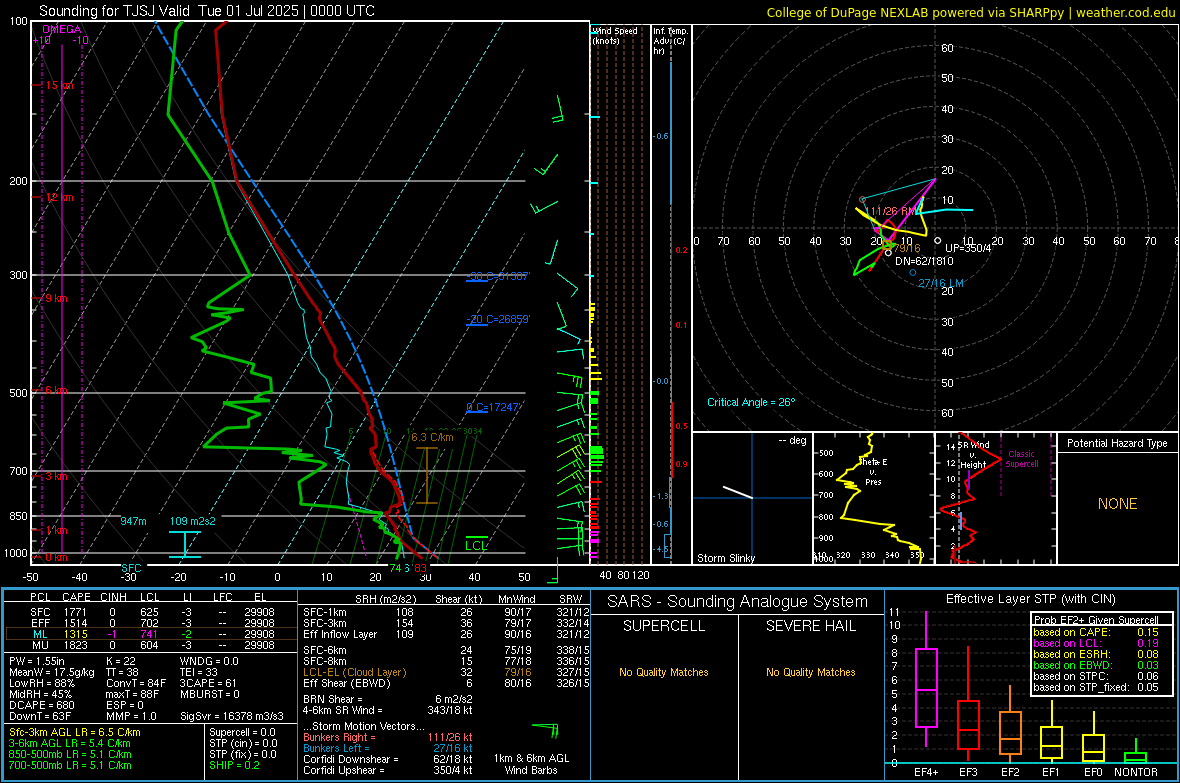The image size is (1180, 783).
Task: Click the 'Potential Hazard Type' header
Action: [1118, 443]
